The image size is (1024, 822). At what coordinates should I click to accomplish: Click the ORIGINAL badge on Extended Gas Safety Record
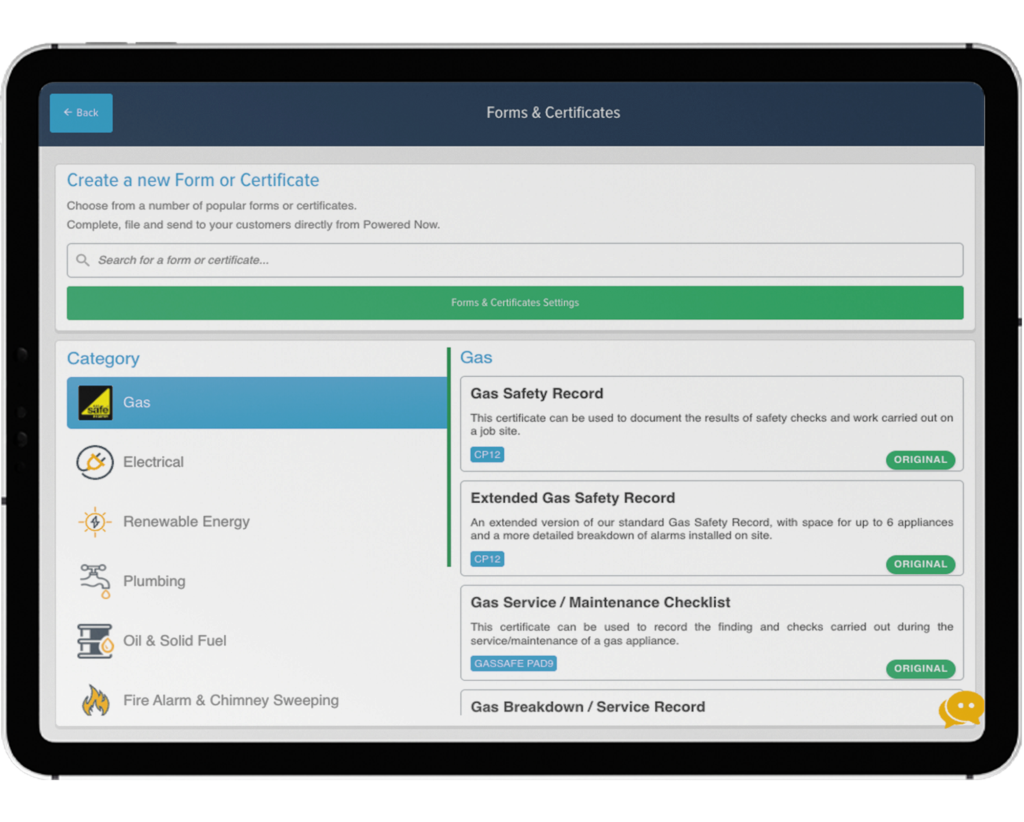coord(920,564)
